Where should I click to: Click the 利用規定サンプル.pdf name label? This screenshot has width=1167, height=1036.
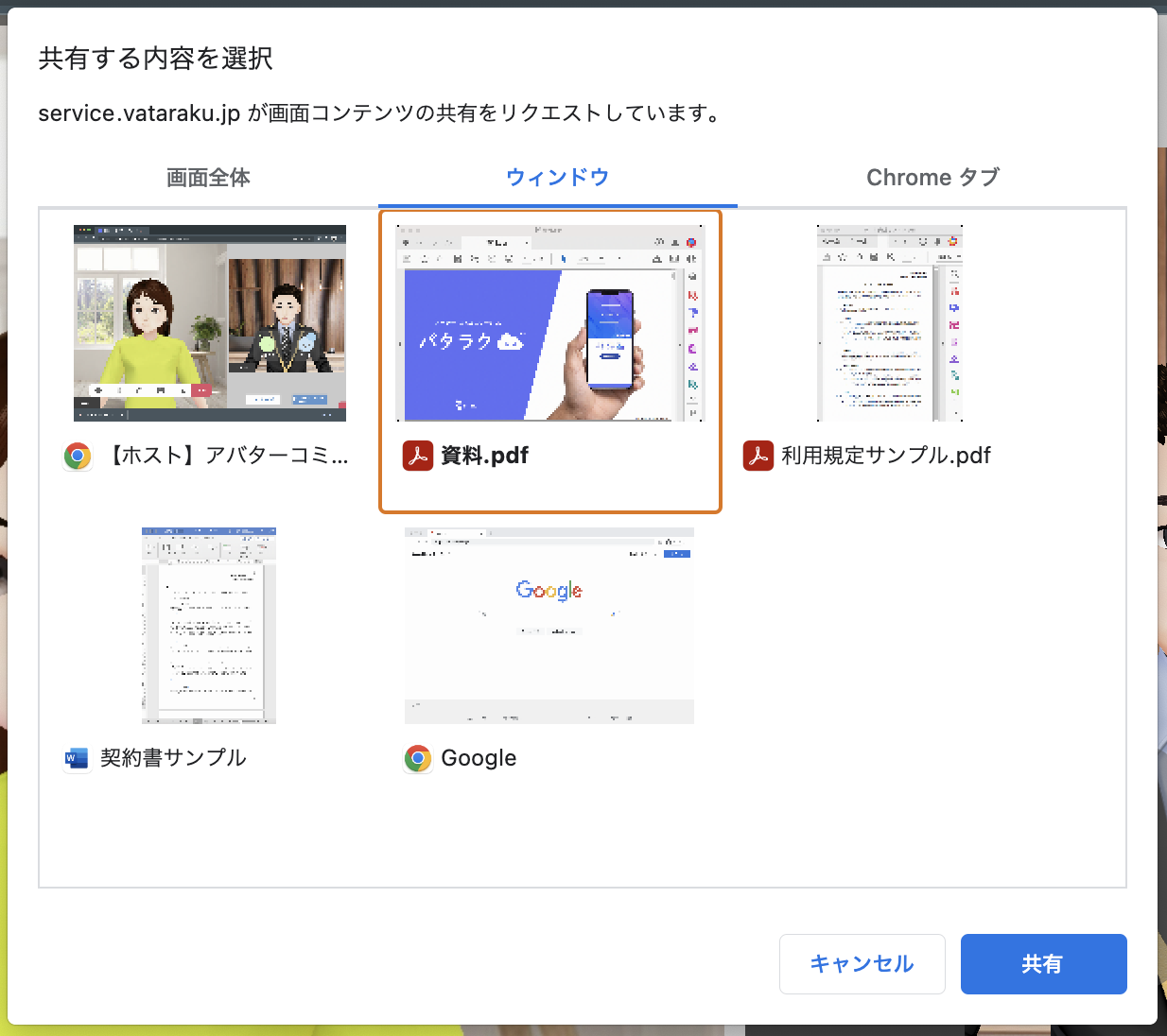coord(886,456)
